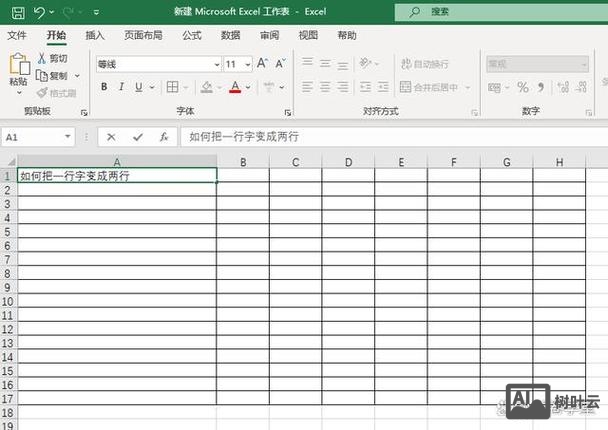
Task: Click the 剪切 scissors button
Action: [52, 59]
